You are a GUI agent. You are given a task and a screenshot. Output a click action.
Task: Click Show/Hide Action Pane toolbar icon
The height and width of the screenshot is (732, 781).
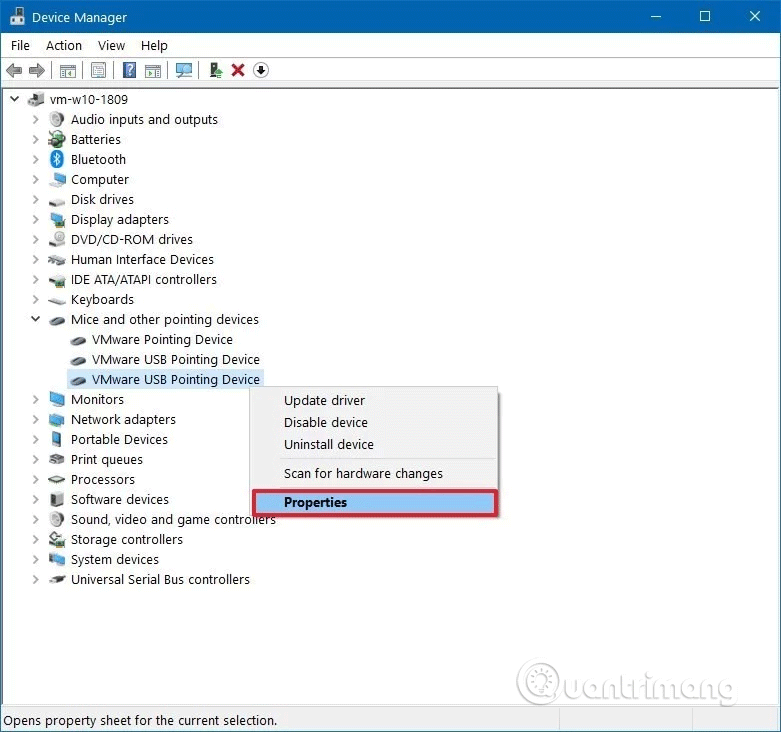point(153,71)
